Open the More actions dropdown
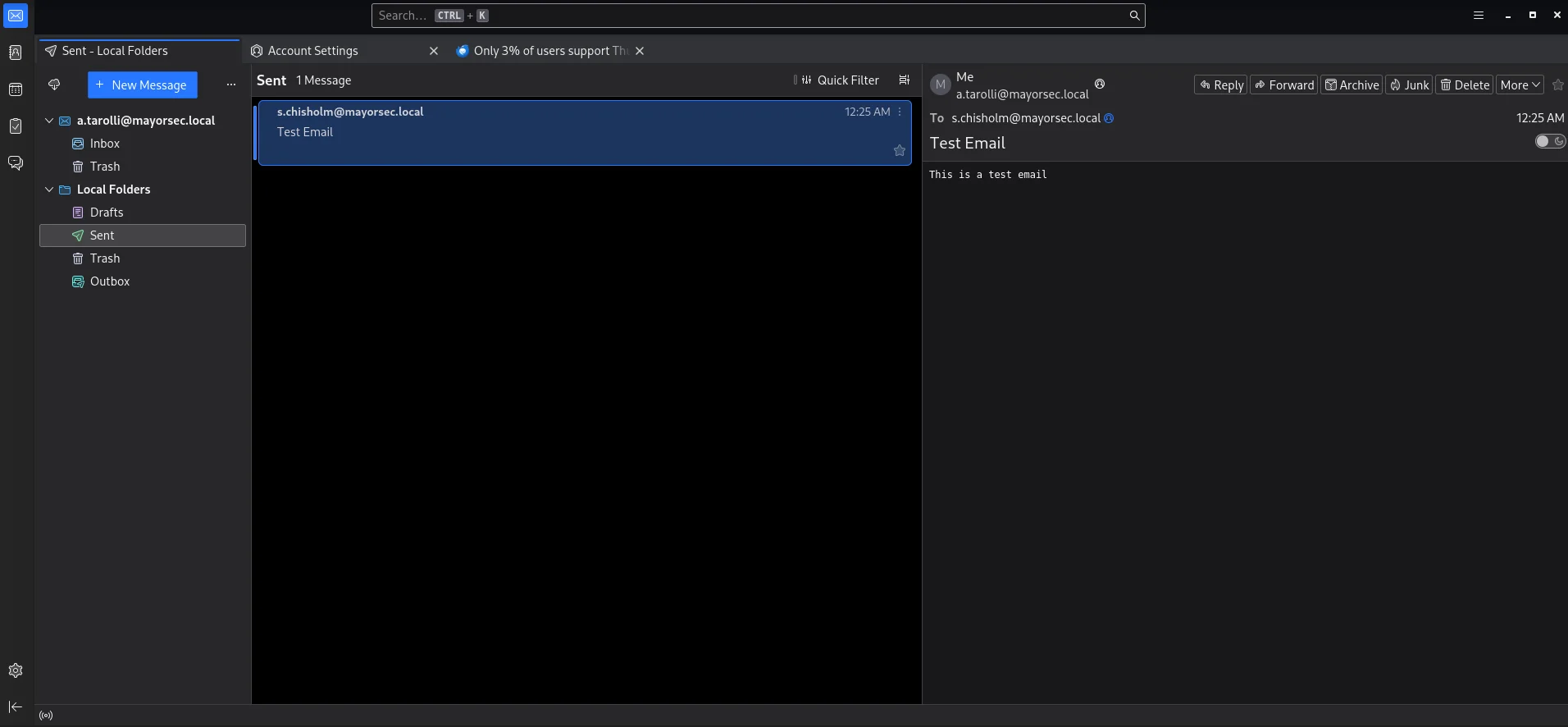This screenshot has width=1568, height=727. (x=1520, y=85)
